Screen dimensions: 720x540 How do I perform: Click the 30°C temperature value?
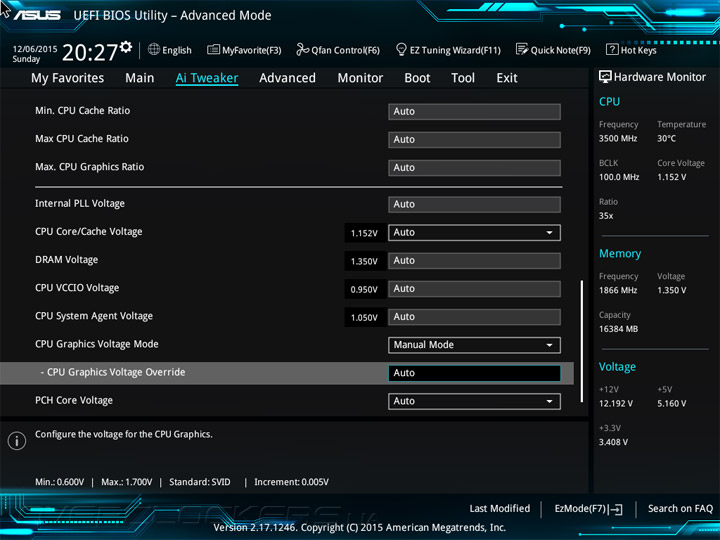[666, 138]
